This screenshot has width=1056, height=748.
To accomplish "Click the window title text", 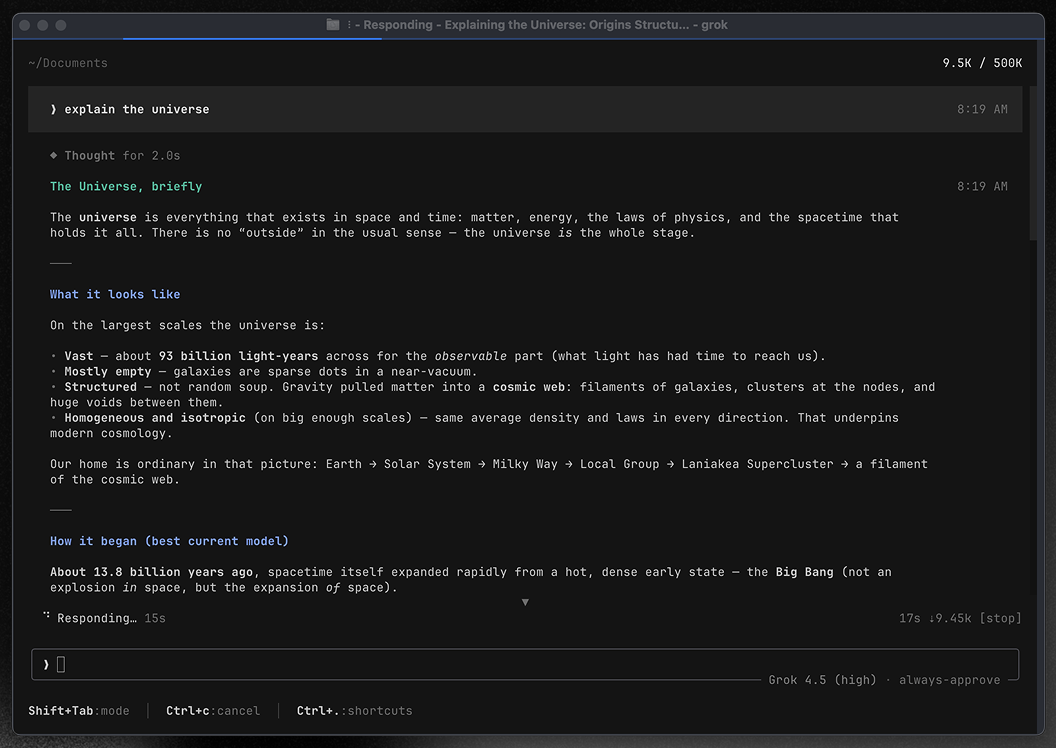I will tap(541, 25).
